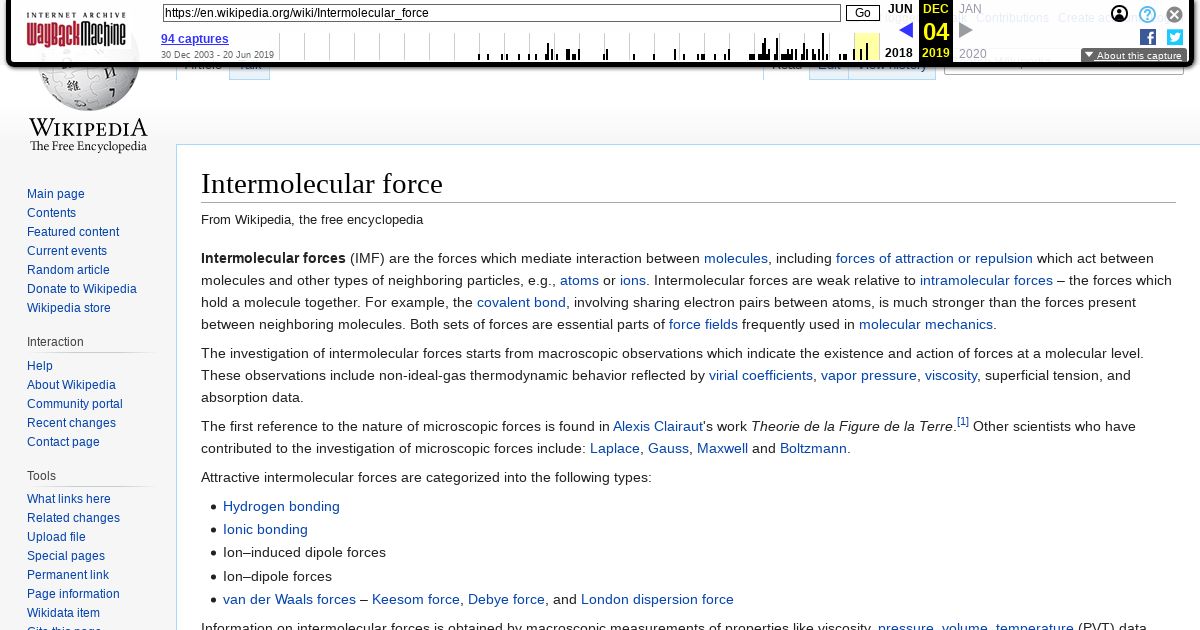Open the 94 captures link
Image resolution: width=1200 pixels, height=630 pixels.
click(195, 39)
